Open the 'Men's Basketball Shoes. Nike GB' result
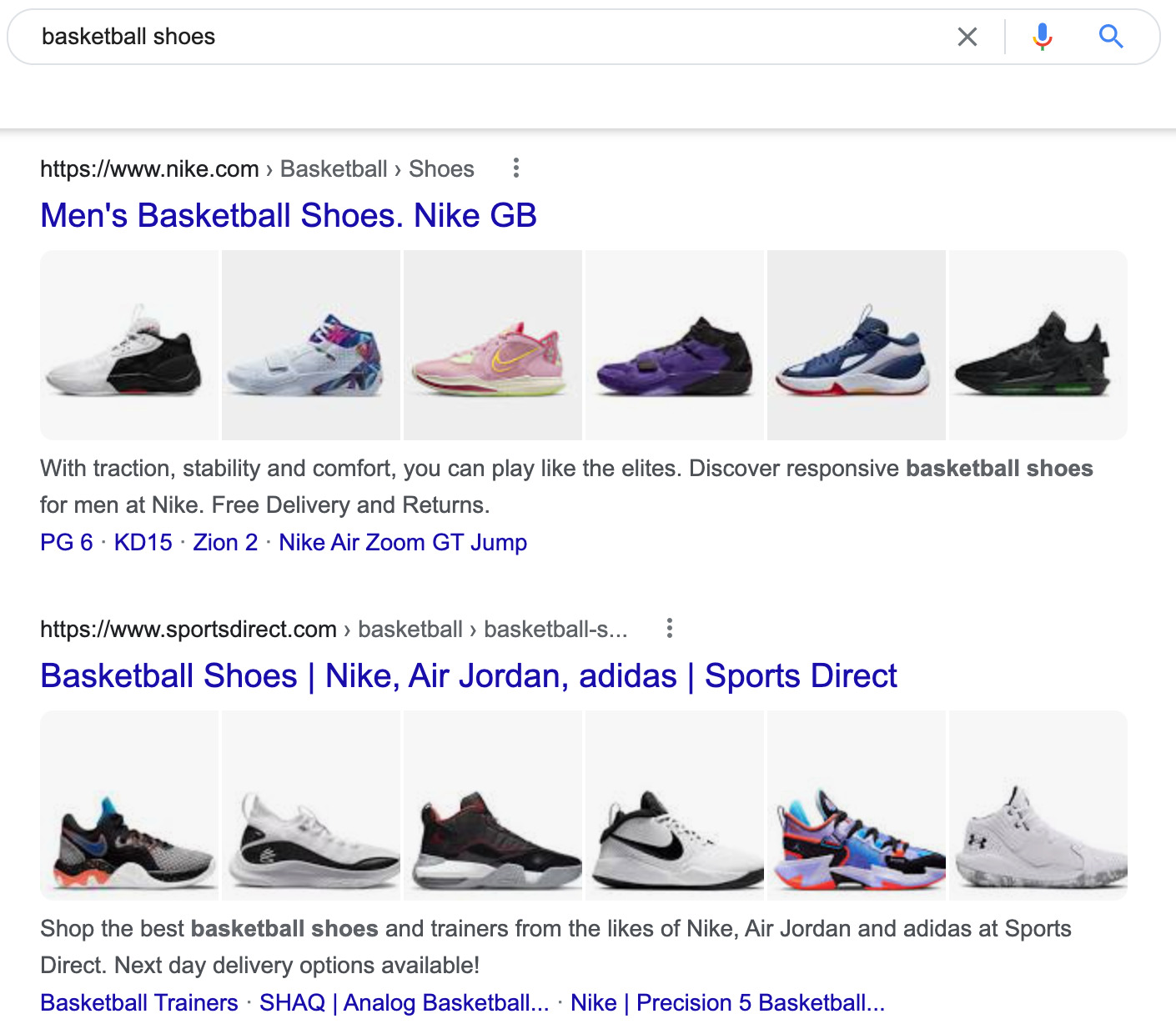1176x1034 pixels. tap(289, 215)
